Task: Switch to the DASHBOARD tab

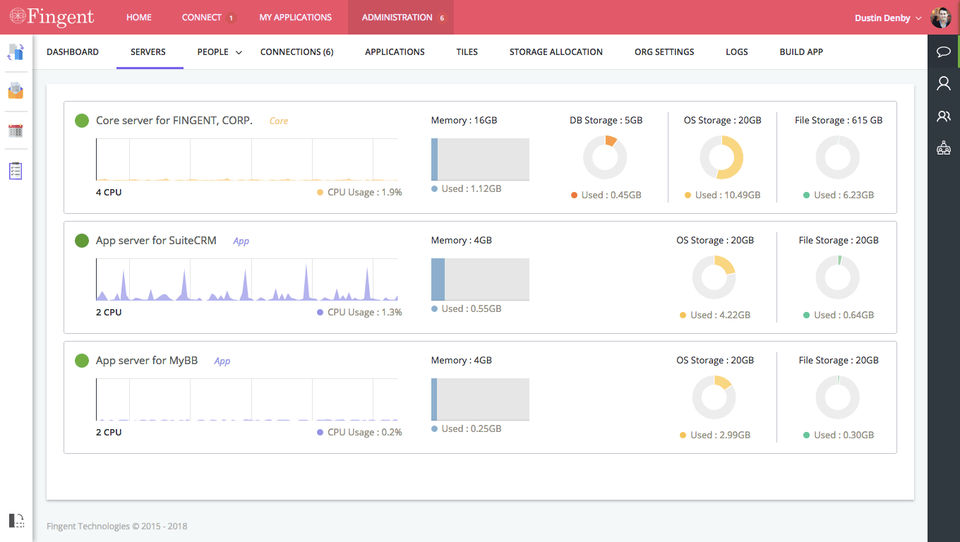Action: coord(72,52)
